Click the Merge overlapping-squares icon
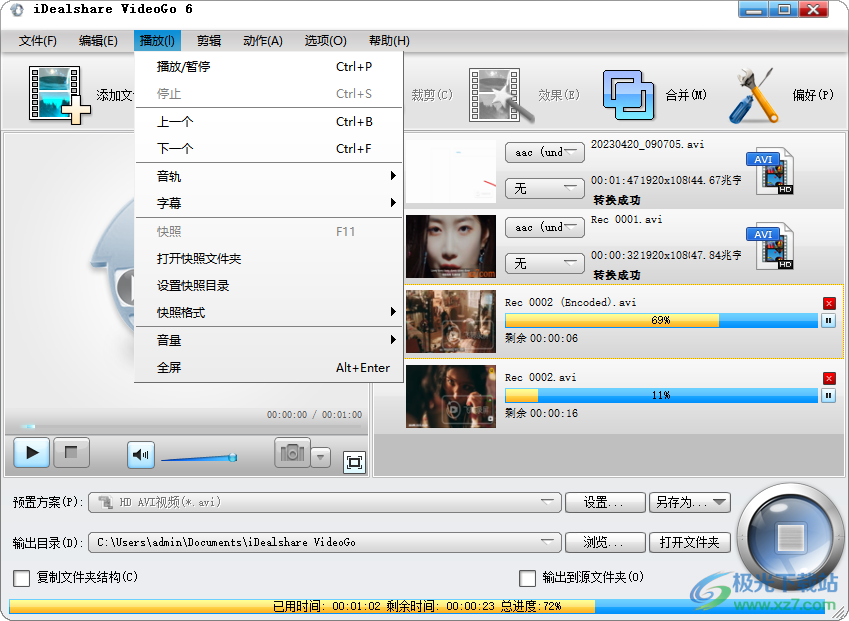Image resolution: width=849 pixels, height=621 pixels. pyautogui.click(x=628, y=95)
